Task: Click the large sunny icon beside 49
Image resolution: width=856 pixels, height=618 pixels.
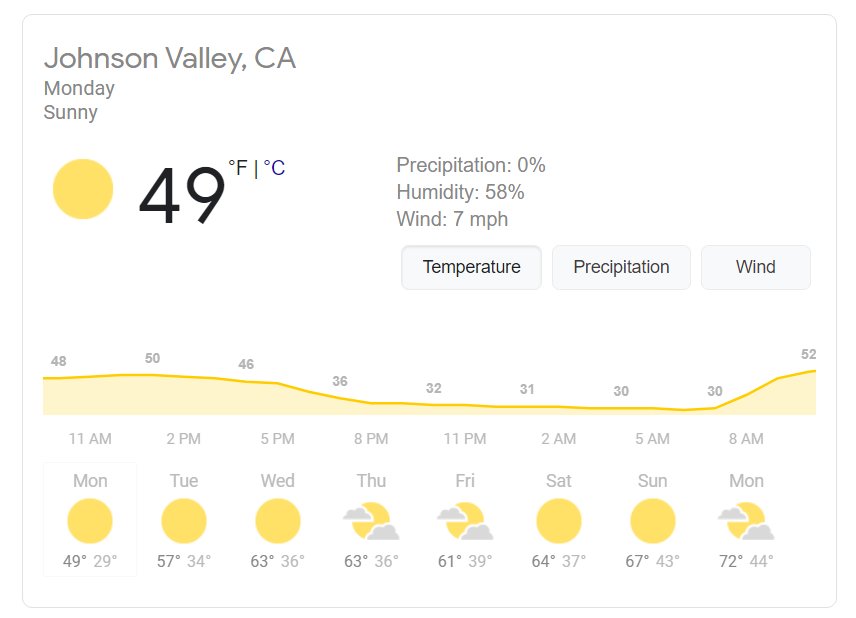Action: [83, 189]
